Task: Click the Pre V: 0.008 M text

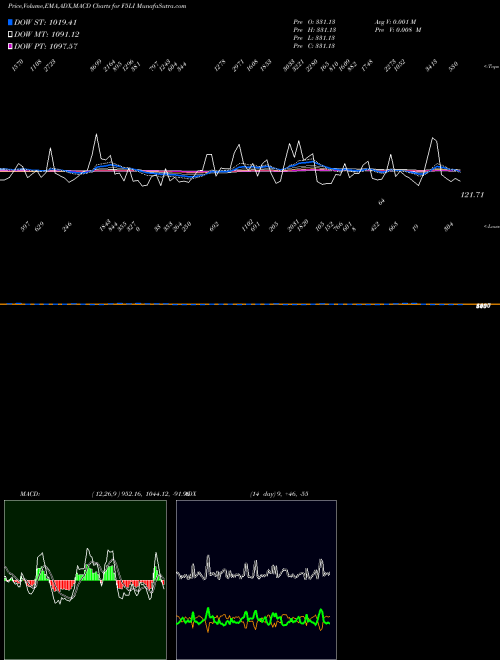Action: pyautogui.click(x=398, y=30)
